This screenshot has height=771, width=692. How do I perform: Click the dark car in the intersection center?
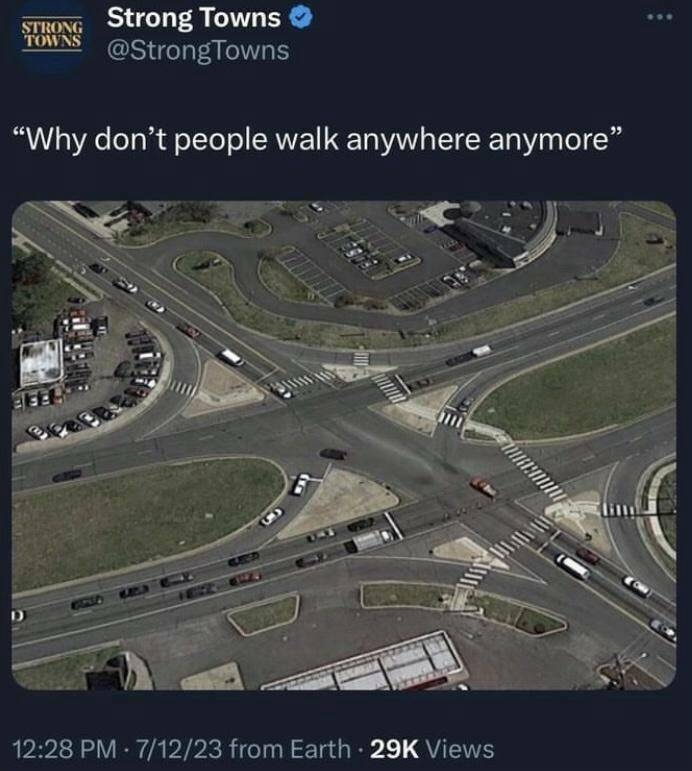[333, 453]
